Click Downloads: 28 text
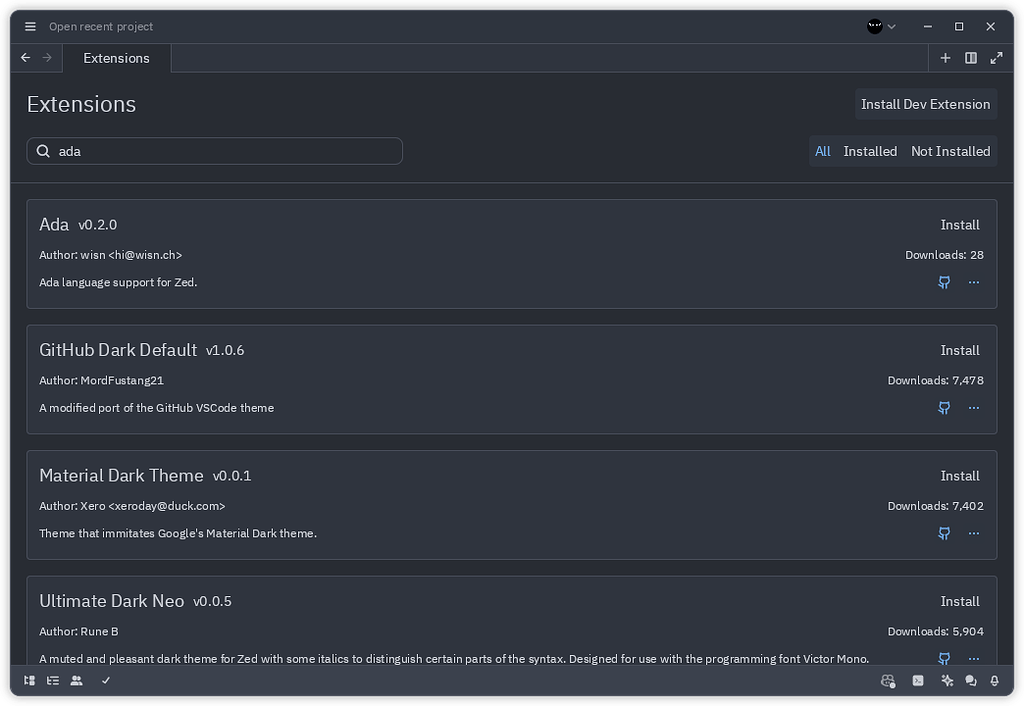The height and width of the screenshot is (706, 1024). pyautogui.click(x=944, y=255)
